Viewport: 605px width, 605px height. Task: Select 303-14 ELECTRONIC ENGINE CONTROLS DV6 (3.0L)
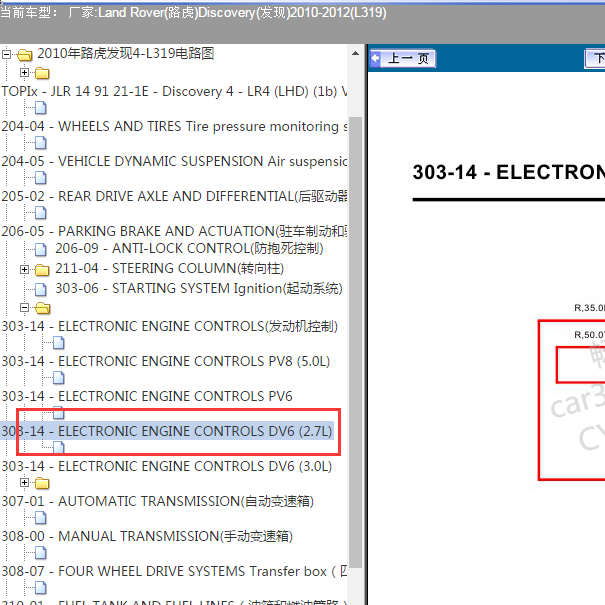point(167,466)
